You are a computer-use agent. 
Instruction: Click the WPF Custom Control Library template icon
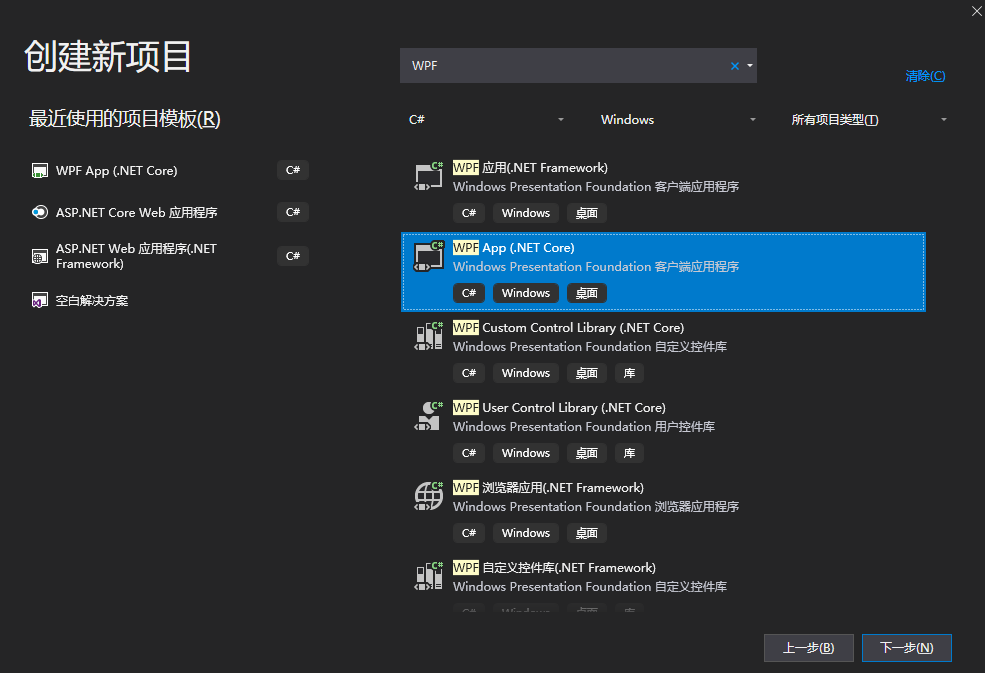point(429,336)
